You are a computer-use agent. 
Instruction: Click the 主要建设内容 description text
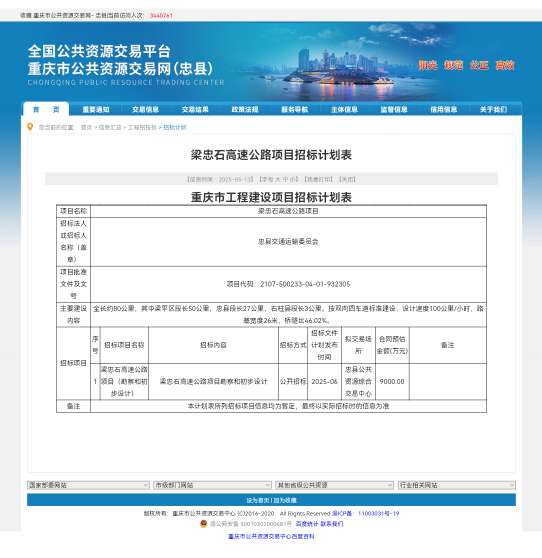pos(288,314)
